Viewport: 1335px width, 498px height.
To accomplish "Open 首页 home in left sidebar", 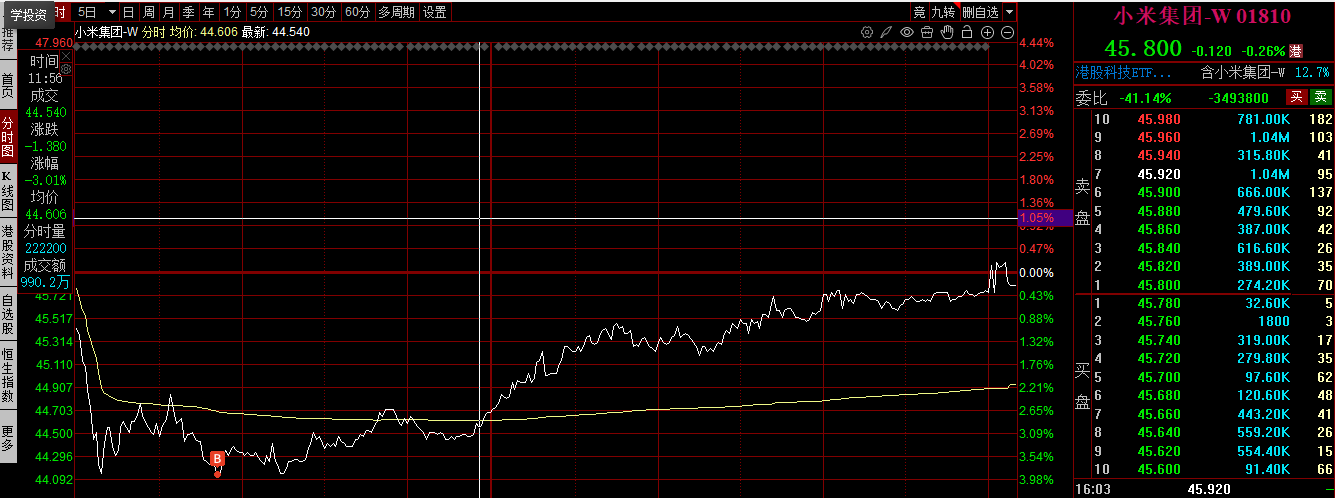I will [8, 84].
